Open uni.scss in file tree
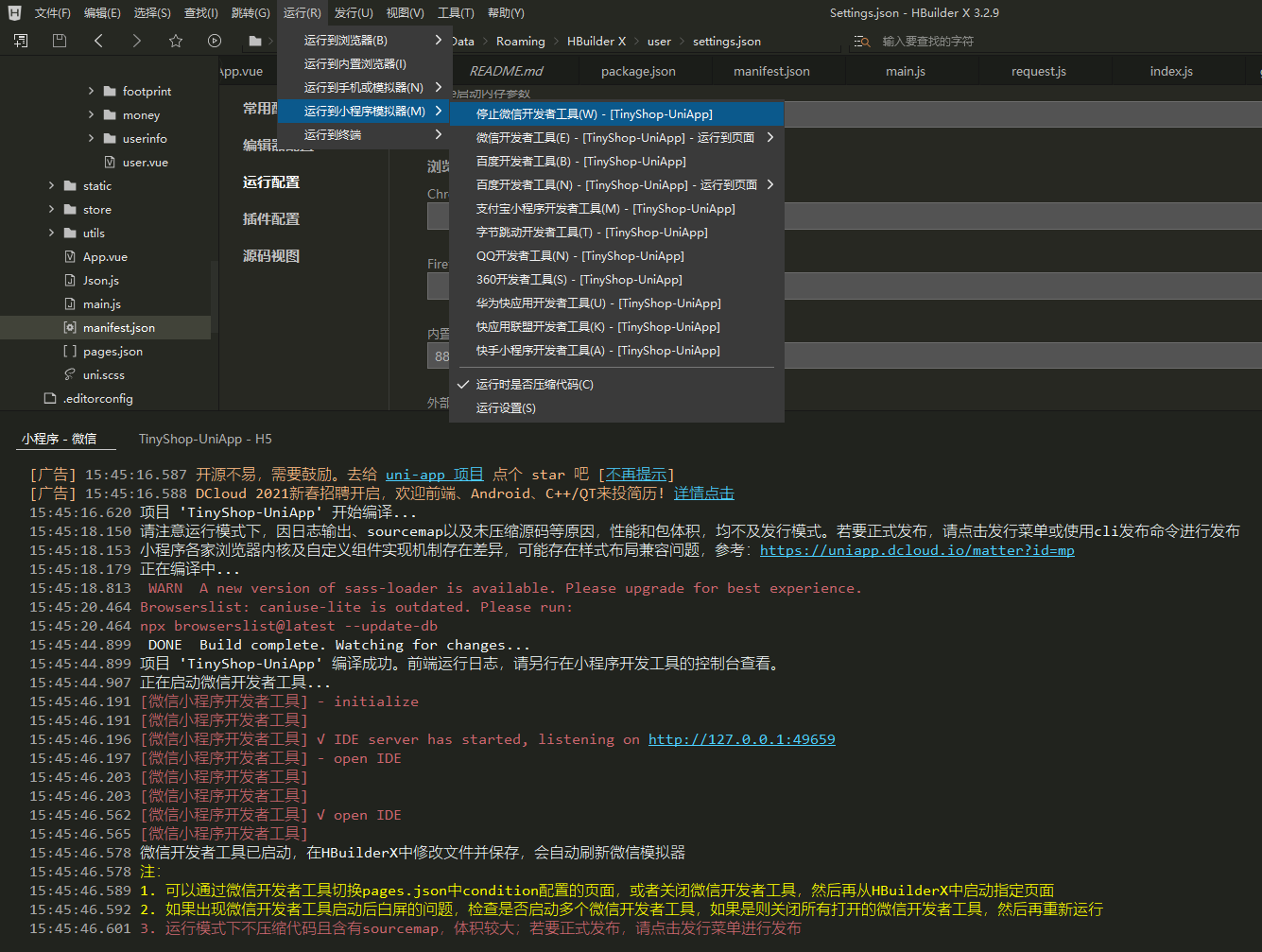 tap(104, 375)
